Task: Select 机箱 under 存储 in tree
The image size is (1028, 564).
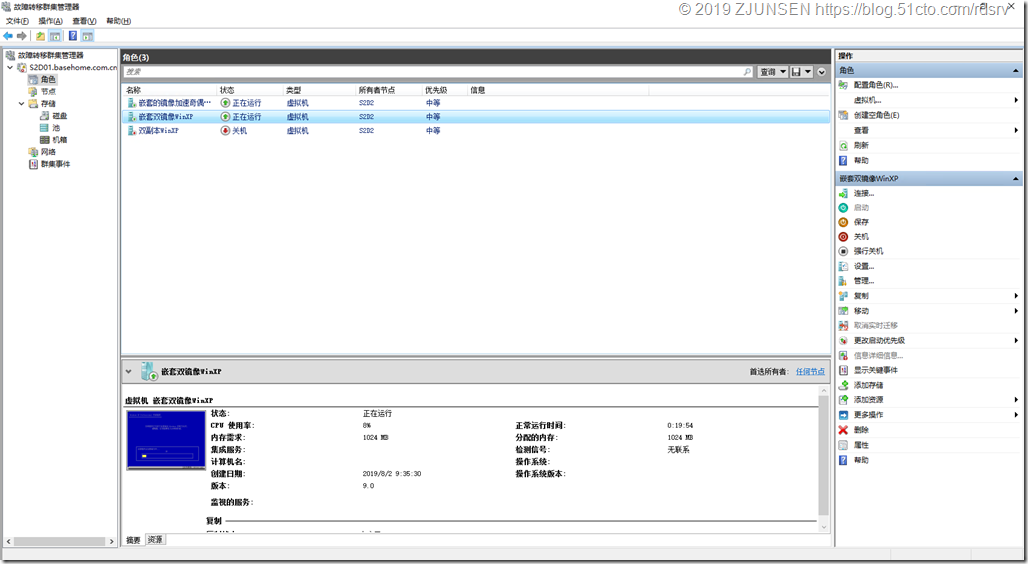Action: click(x=60, y=140)
